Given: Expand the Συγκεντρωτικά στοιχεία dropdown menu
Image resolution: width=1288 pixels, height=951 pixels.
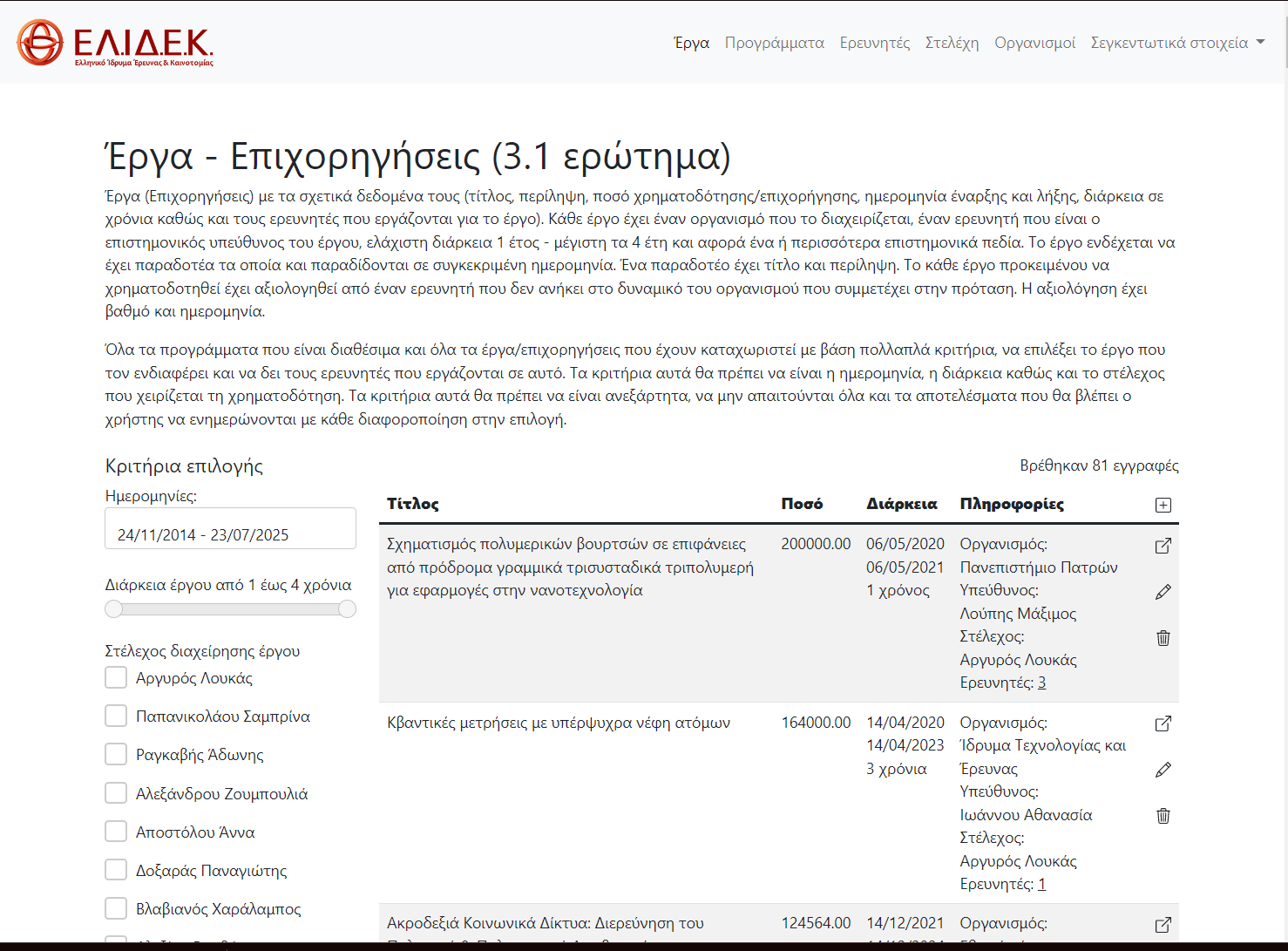Looking at the screenshot, I should click(x=1177, y=43).
